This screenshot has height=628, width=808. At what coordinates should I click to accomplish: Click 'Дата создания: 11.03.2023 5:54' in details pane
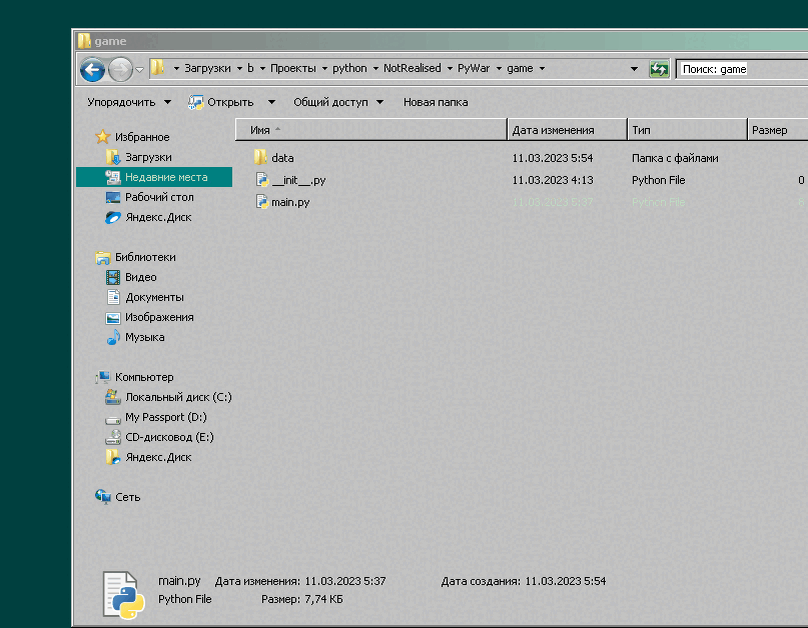(x=524, y=581)
